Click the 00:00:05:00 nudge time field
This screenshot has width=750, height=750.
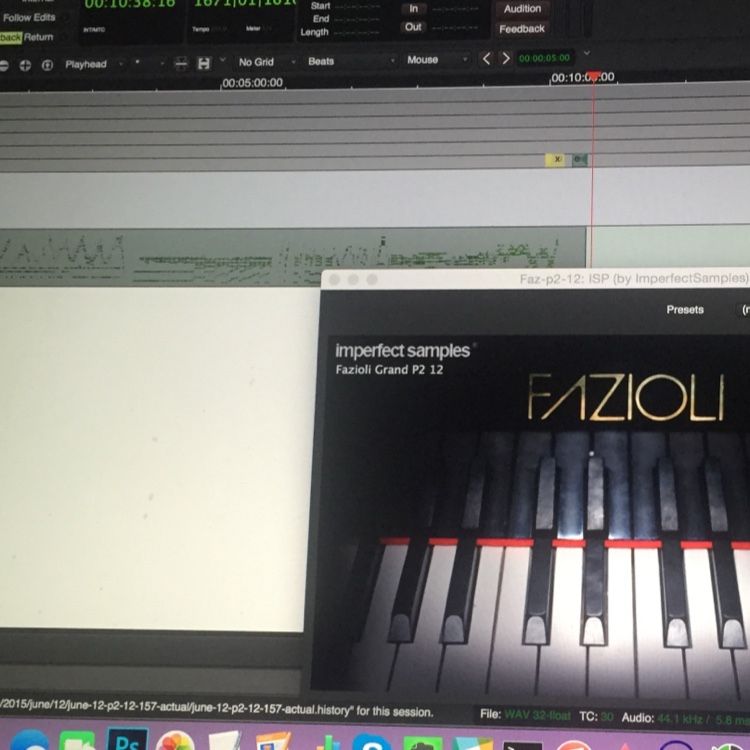tap(545, 58)
